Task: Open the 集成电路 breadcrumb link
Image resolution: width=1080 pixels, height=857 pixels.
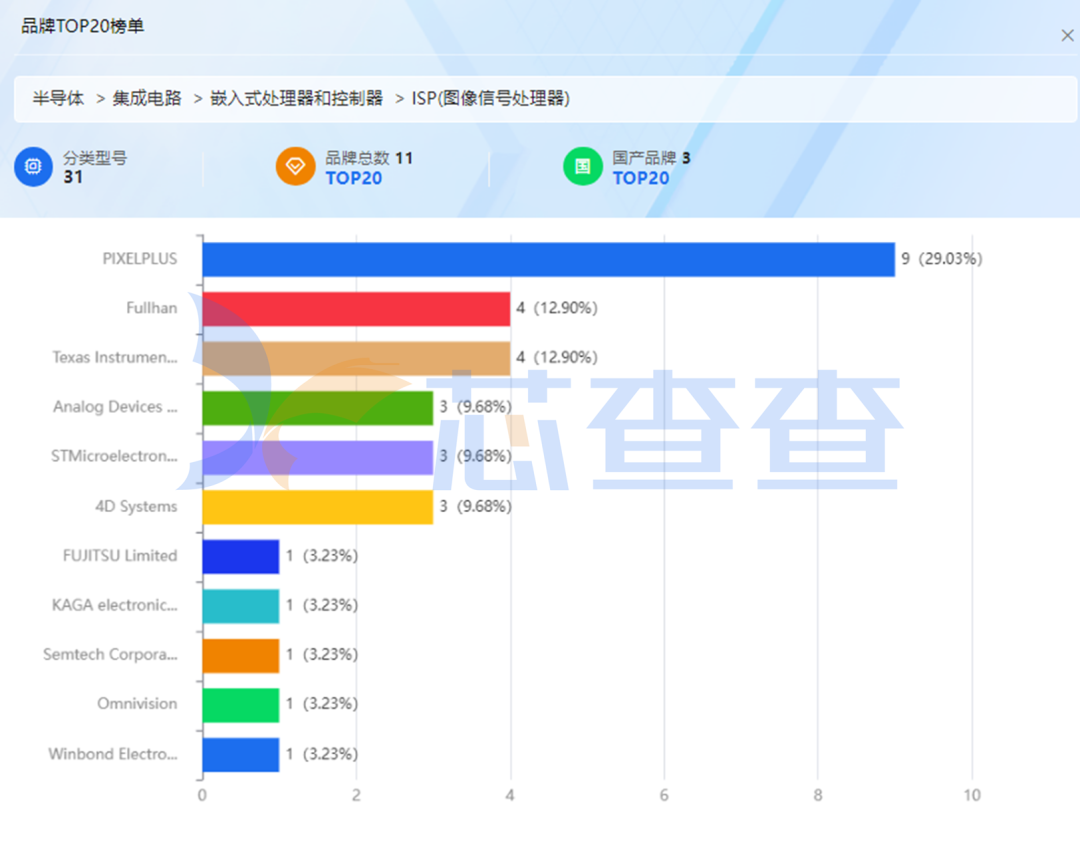Action: (x=147, y=98)
